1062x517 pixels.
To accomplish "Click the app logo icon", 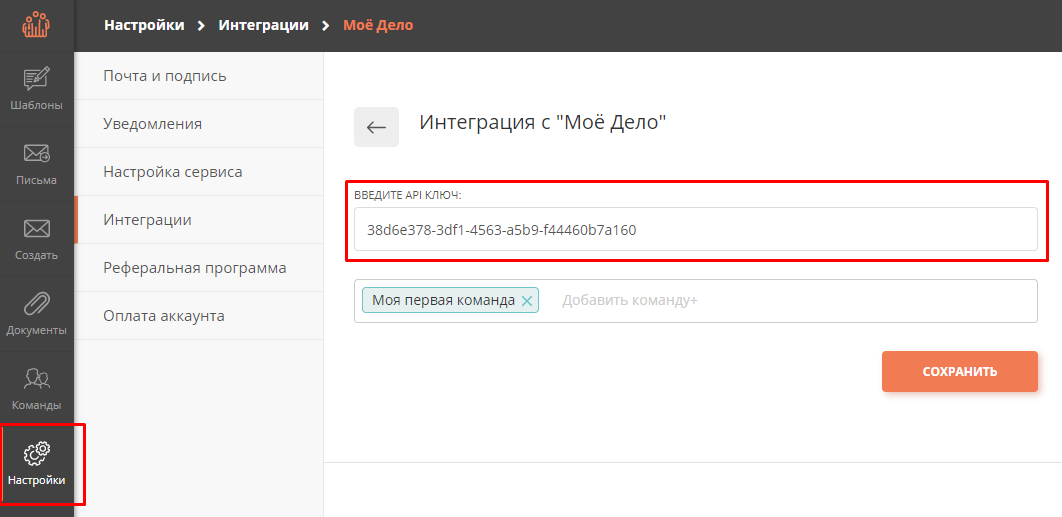I will point(36,25).
